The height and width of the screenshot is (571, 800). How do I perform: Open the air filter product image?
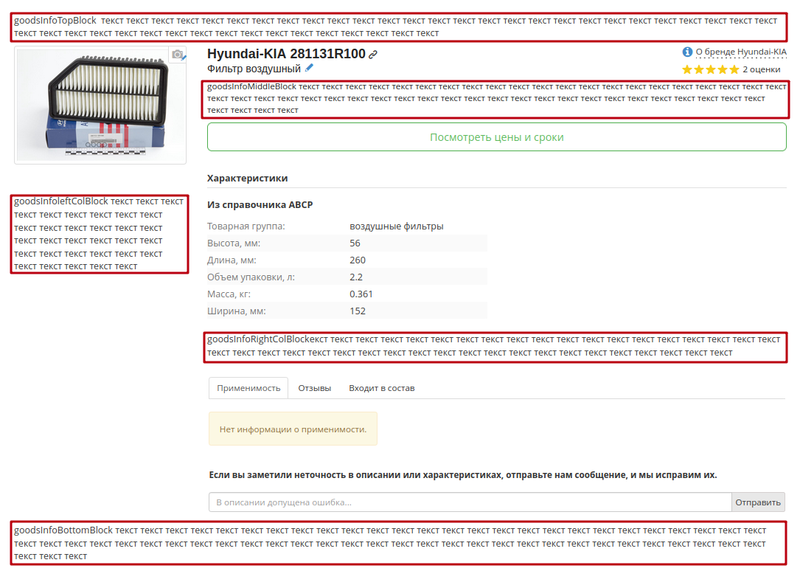pos(100,105)
